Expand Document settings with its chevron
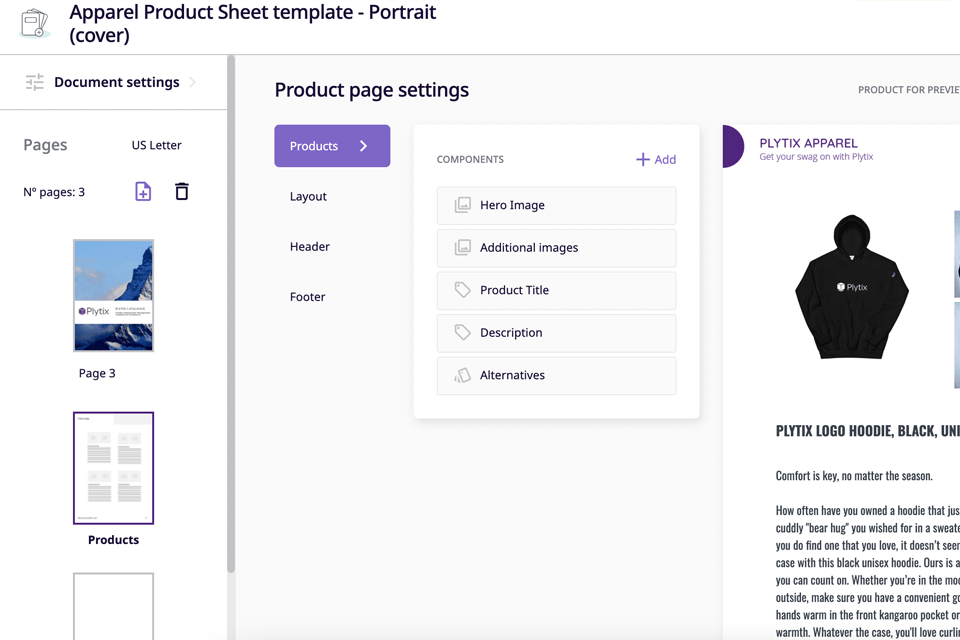 coord(192,82)
